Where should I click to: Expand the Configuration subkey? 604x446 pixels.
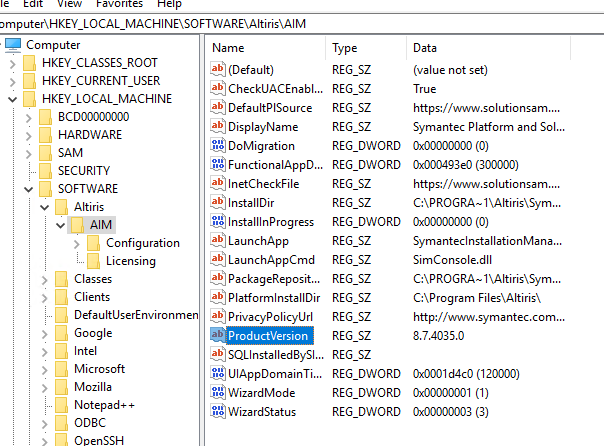click(x=77, y=244)
